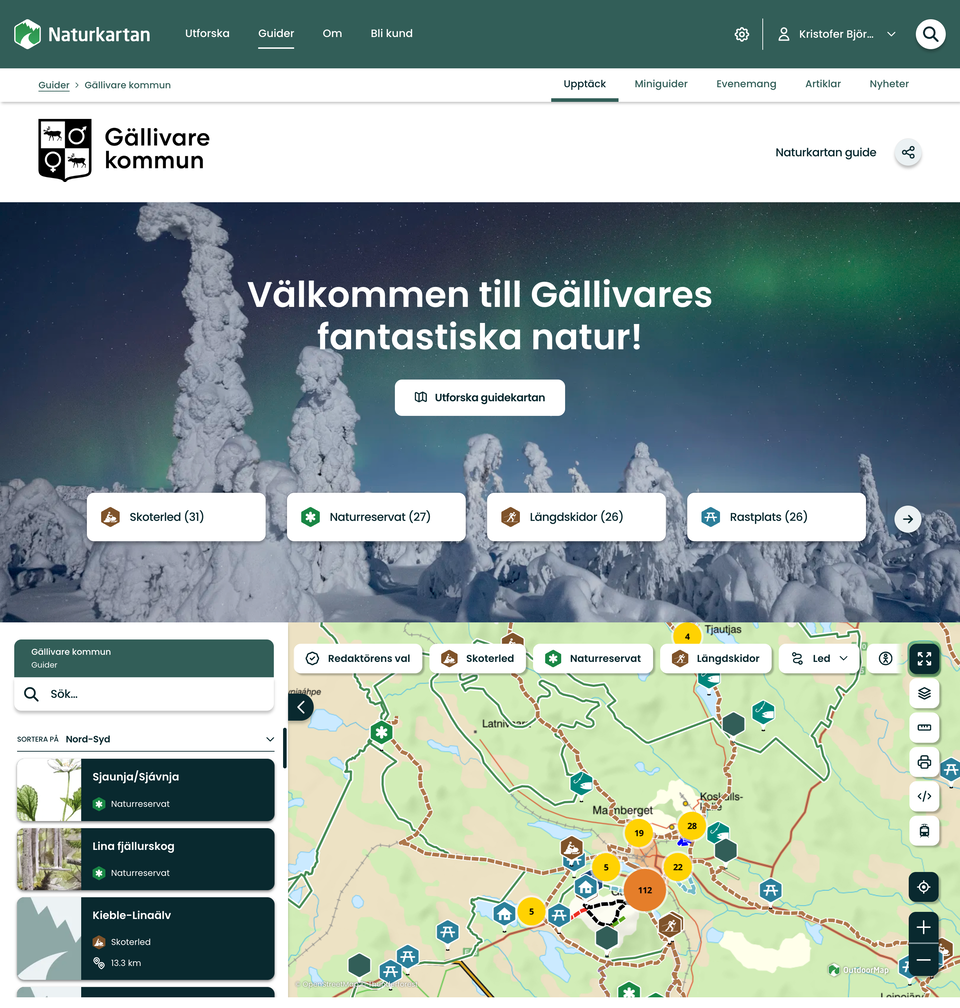The image size is (960, 1008).
Task: Zoom in on the map
Action: [924, 927]
